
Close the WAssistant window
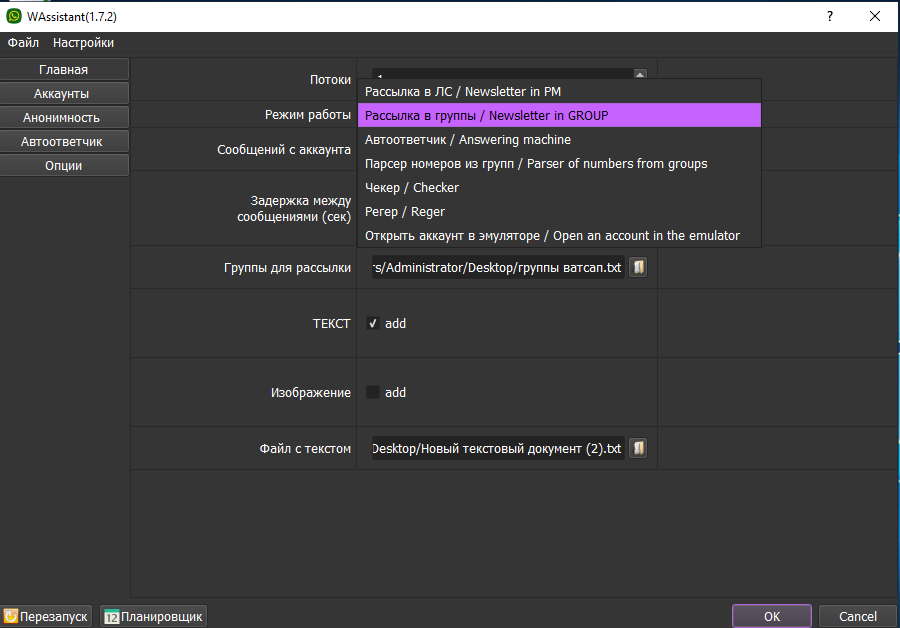[x=875, y=17]
